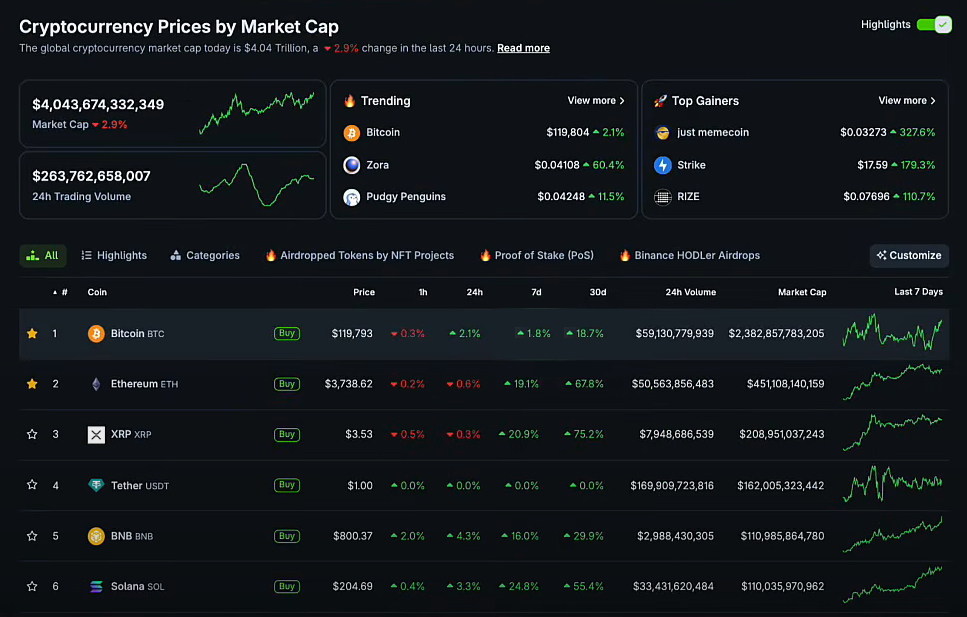Expand Top Gainers via View more

pos(907,101)
